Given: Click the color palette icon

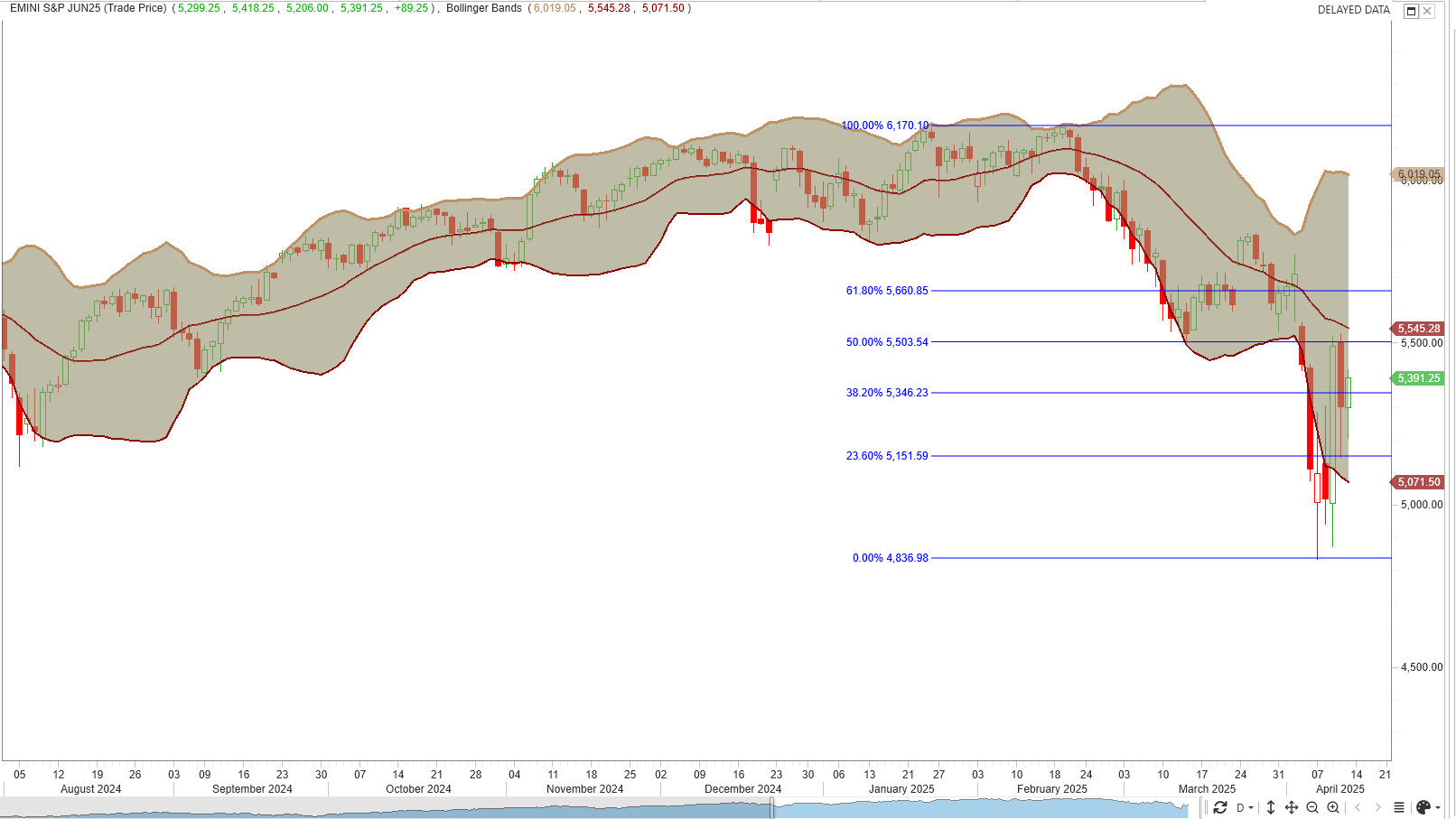Looking at the screenshot, I should pos(1423,807).
